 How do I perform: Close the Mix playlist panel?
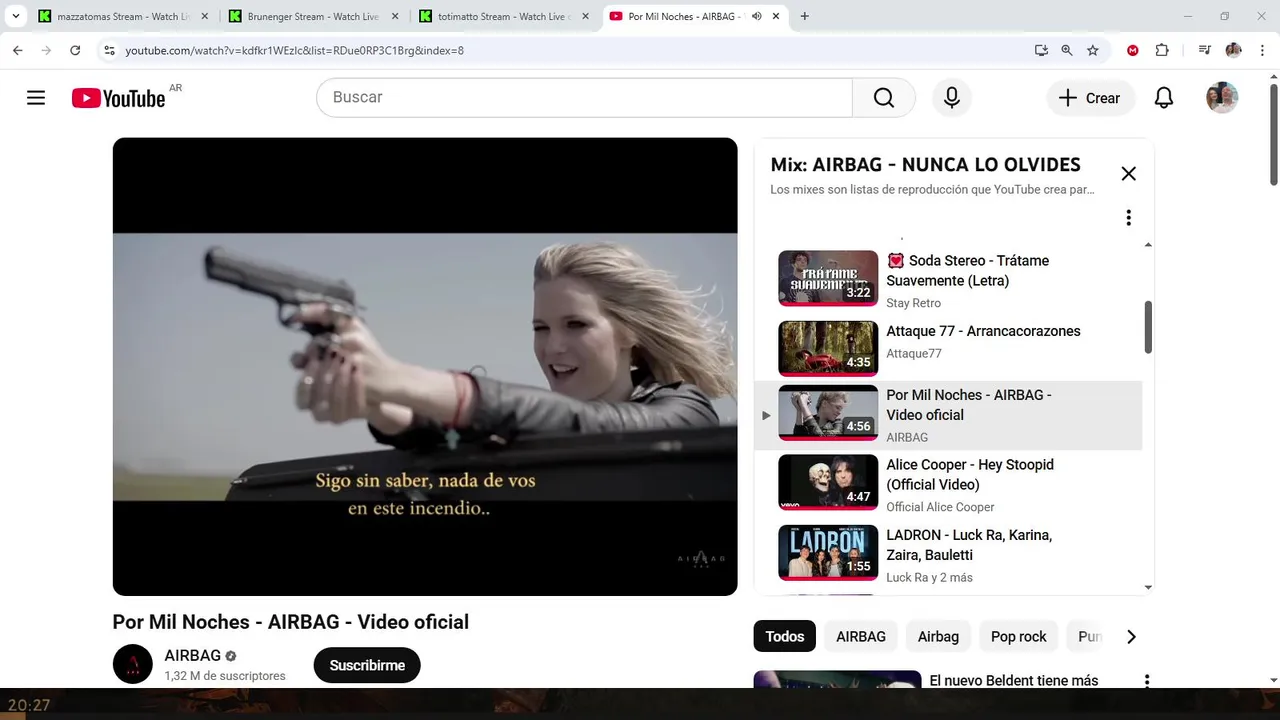coord(1129,174)
